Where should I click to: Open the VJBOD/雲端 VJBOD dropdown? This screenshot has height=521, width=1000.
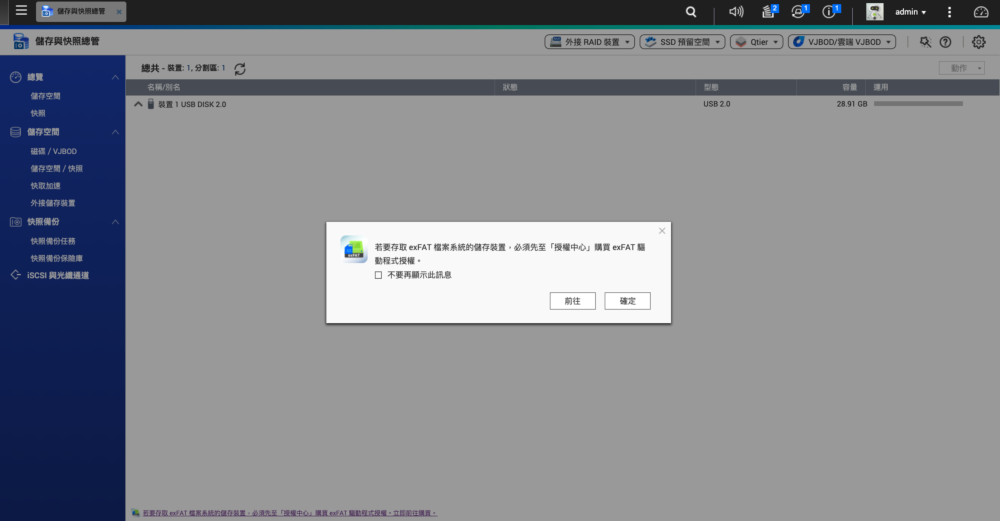842,42
